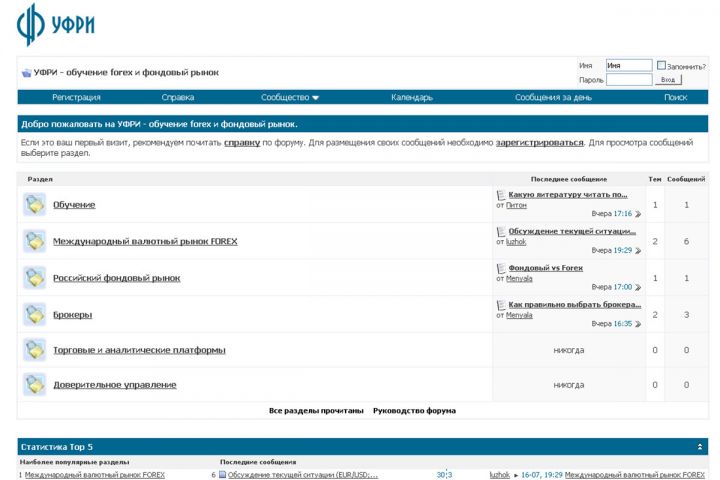This screenshot has height=480, width=720.
Task: Open the Поиск menu item
Action: pyautogui.click(x=675, y=97)
